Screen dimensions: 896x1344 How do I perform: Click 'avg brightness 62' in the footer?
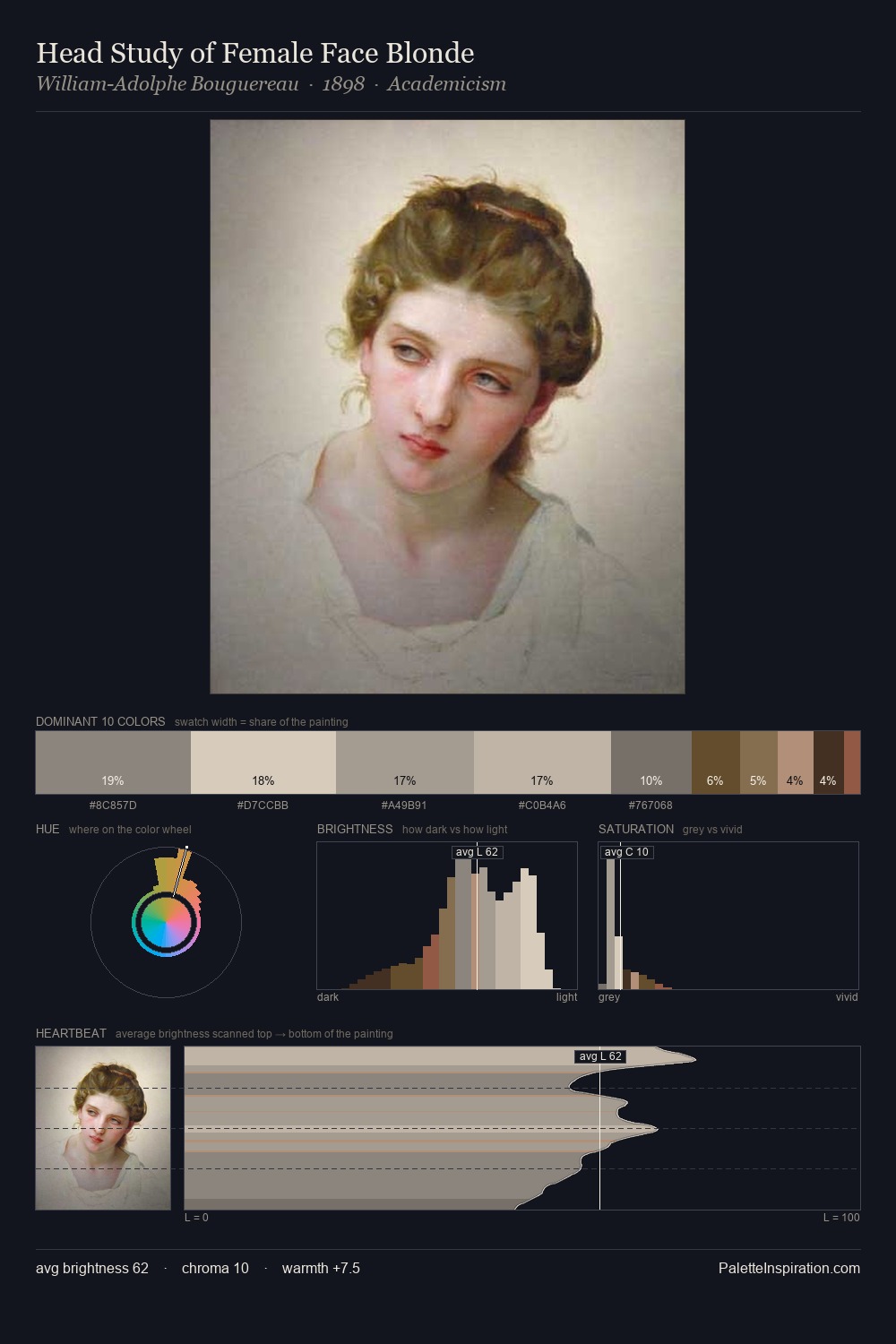pyautogui.click(x=92, y=1268)
